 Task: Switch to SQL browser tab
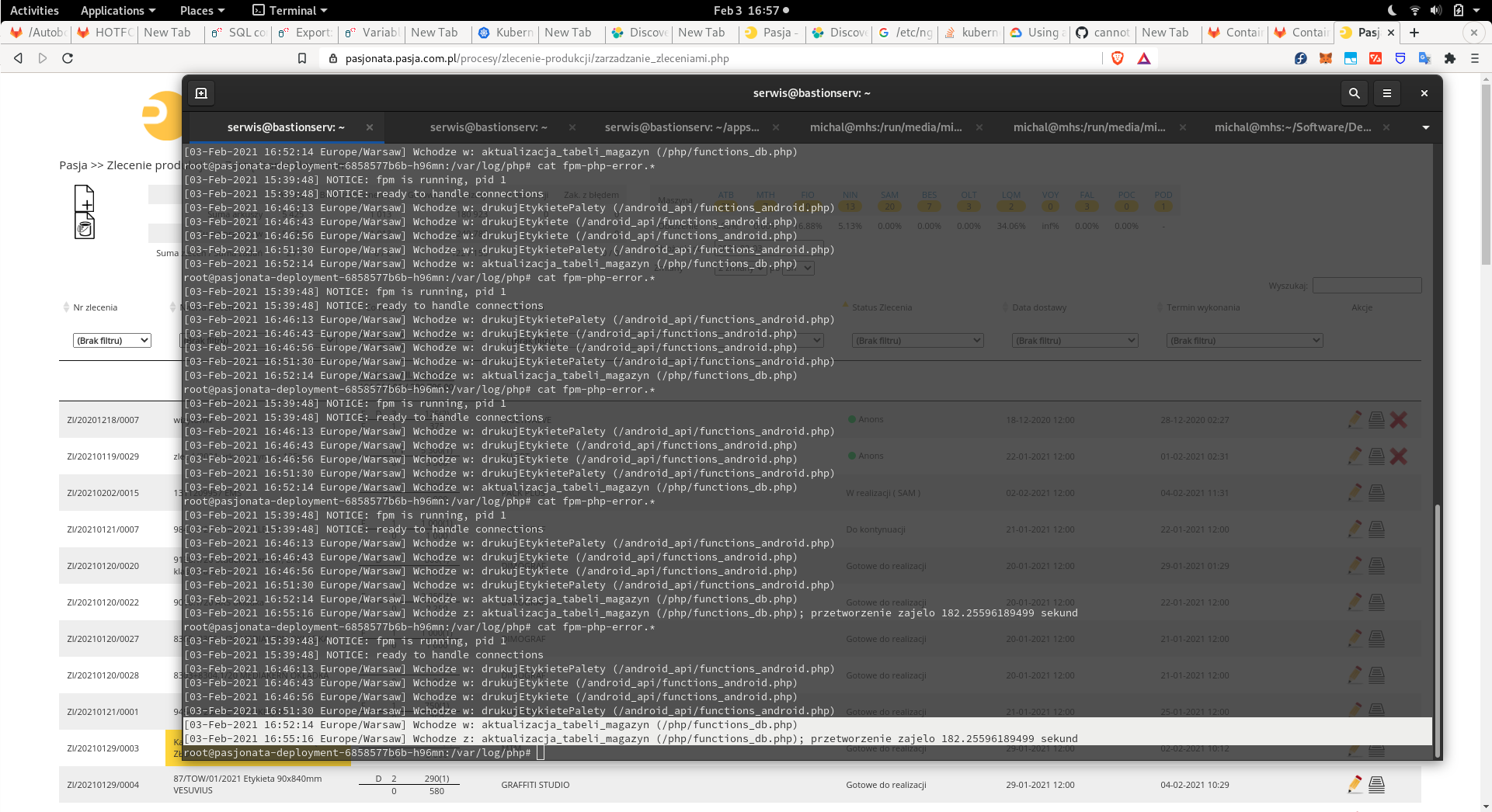coord(239,33)
